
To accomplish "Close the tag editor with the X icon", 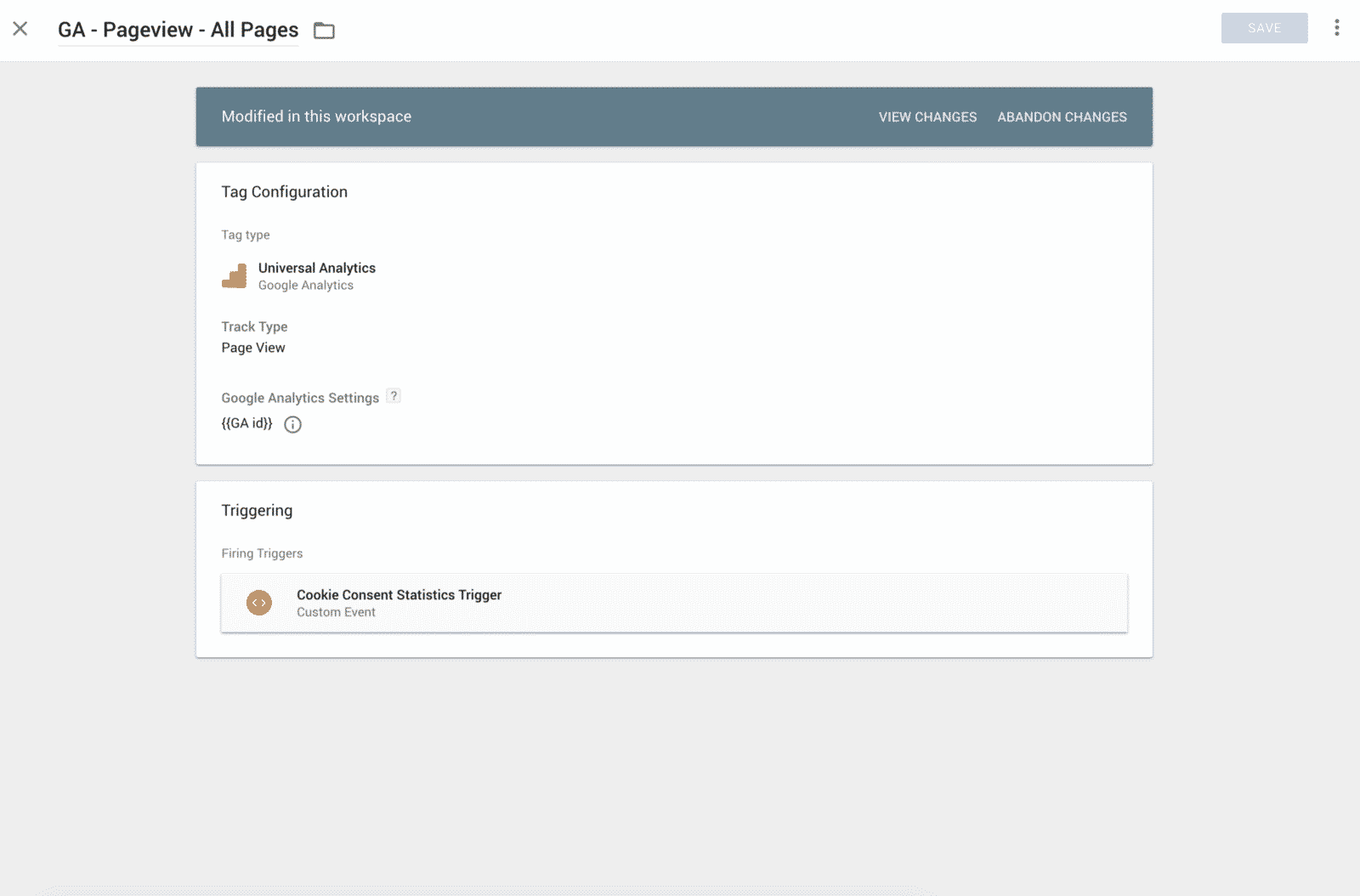I will (20, 29).
